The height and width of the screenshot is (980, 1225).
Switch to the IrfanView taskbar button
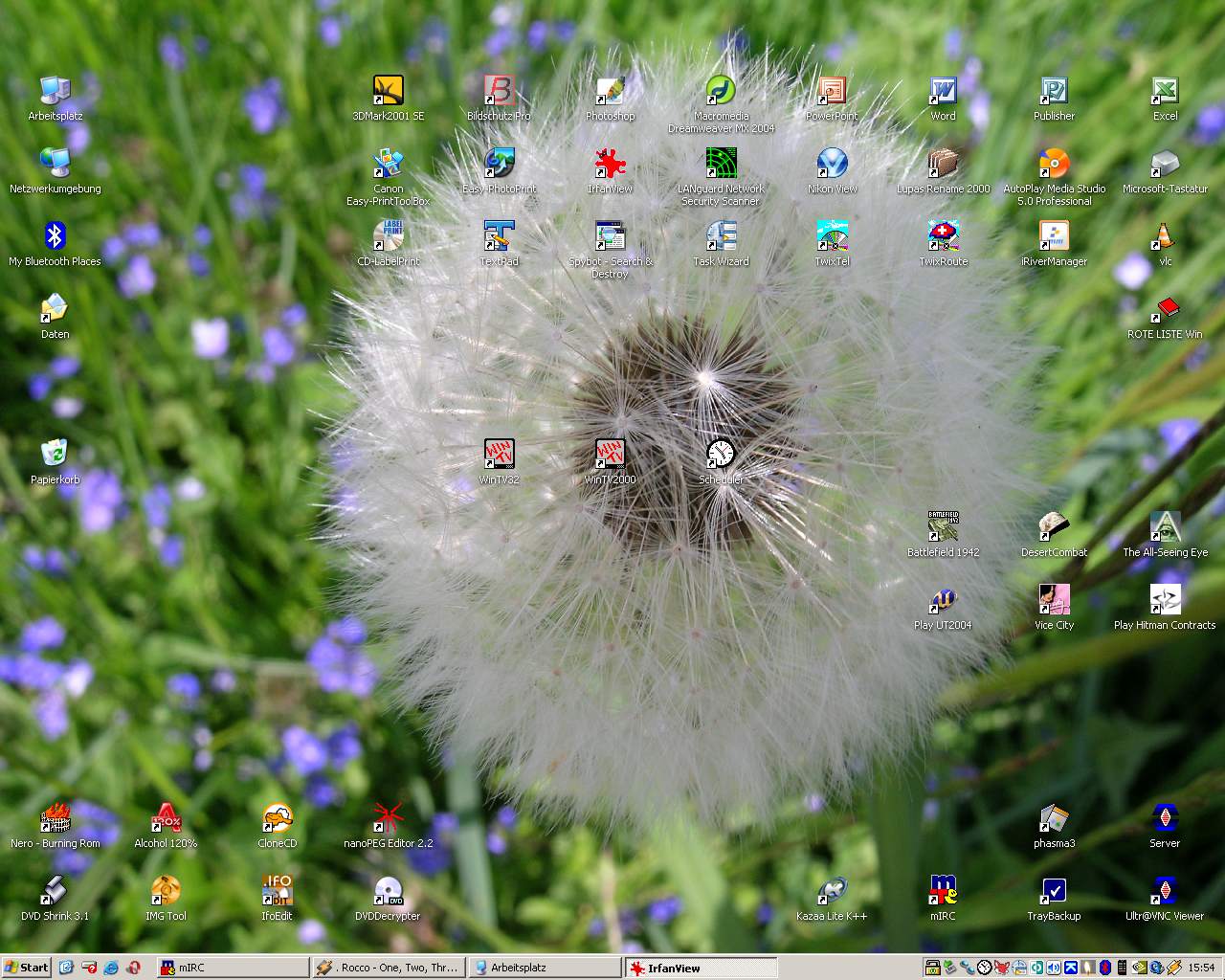coord(701,968)
